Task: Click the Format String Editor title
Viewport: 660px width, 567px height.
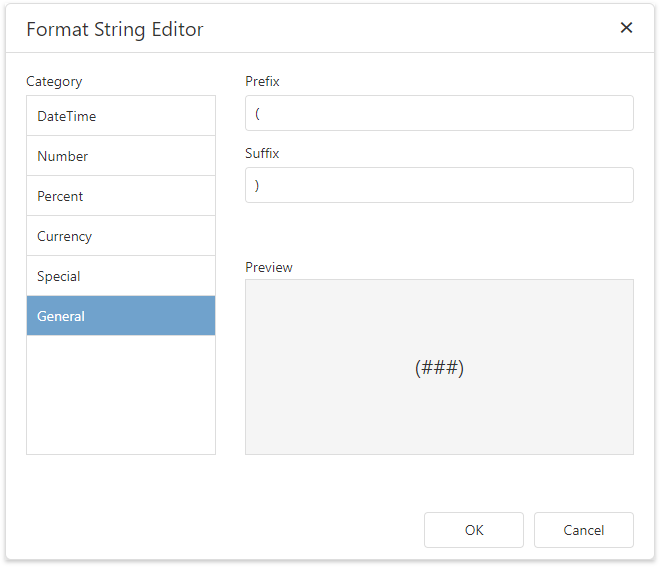Action: [x=115, y=29]
